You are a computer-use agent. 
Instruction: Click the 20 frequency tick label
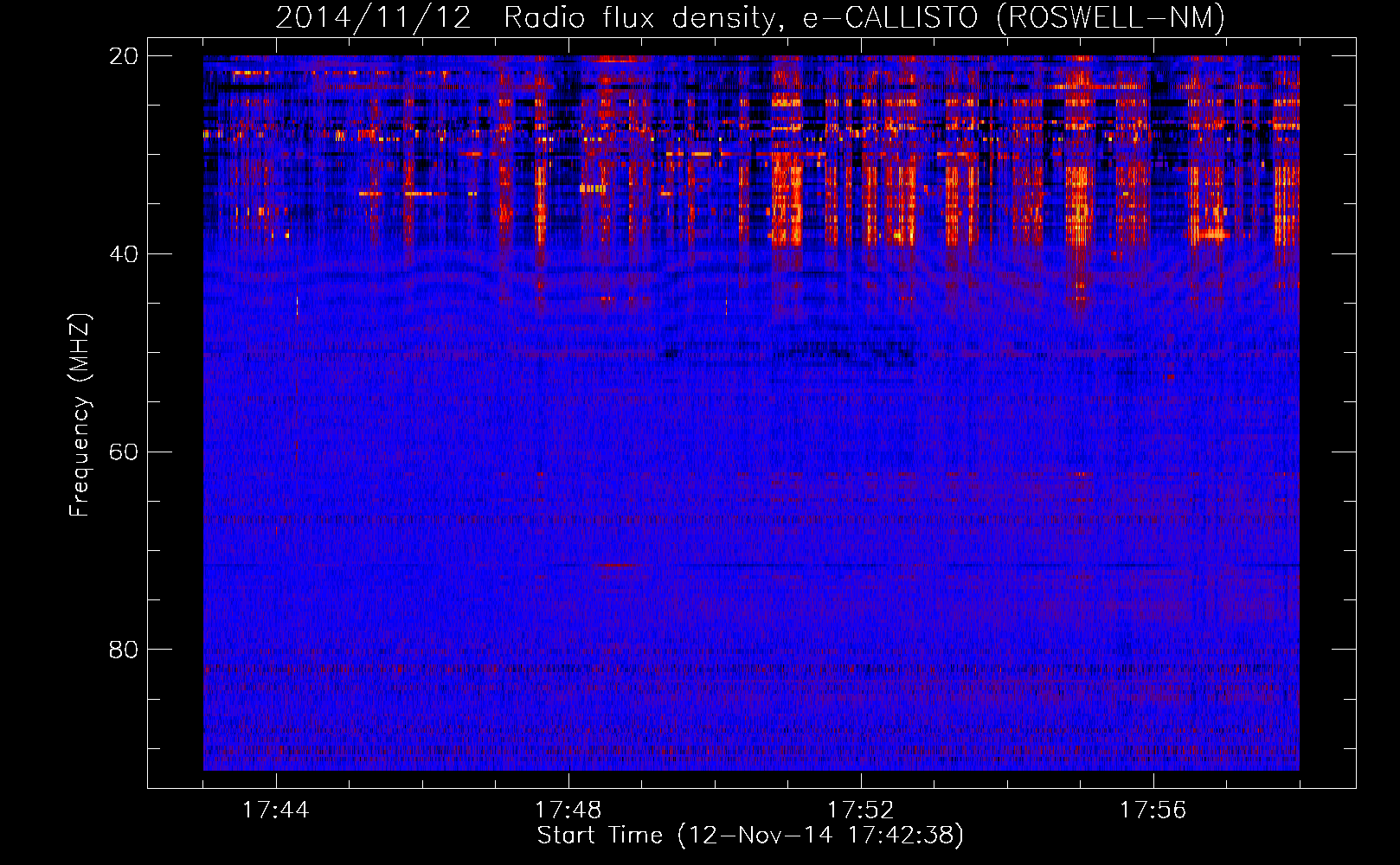click(124, 56)
